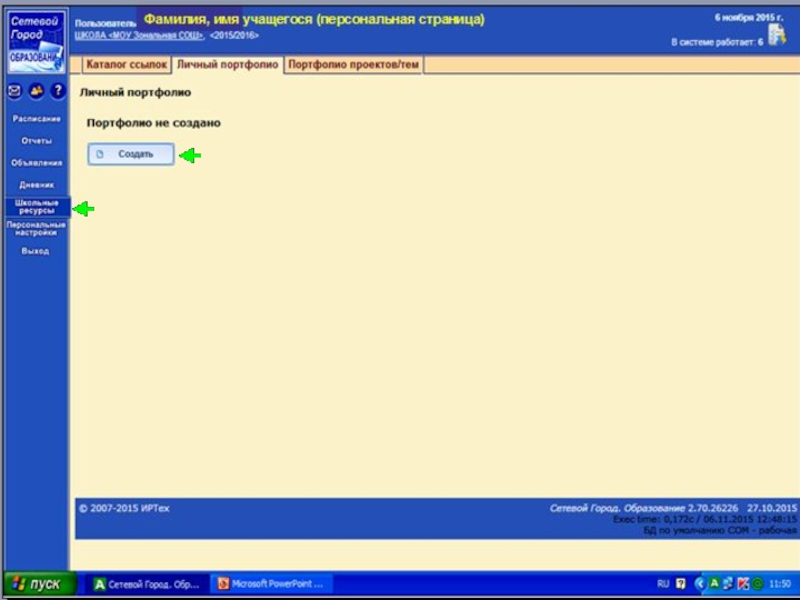Image resolution: width=800 pixels, height=600 pixels.
Task: Click the Портфолио не создано message
Action: coord(154,123)
